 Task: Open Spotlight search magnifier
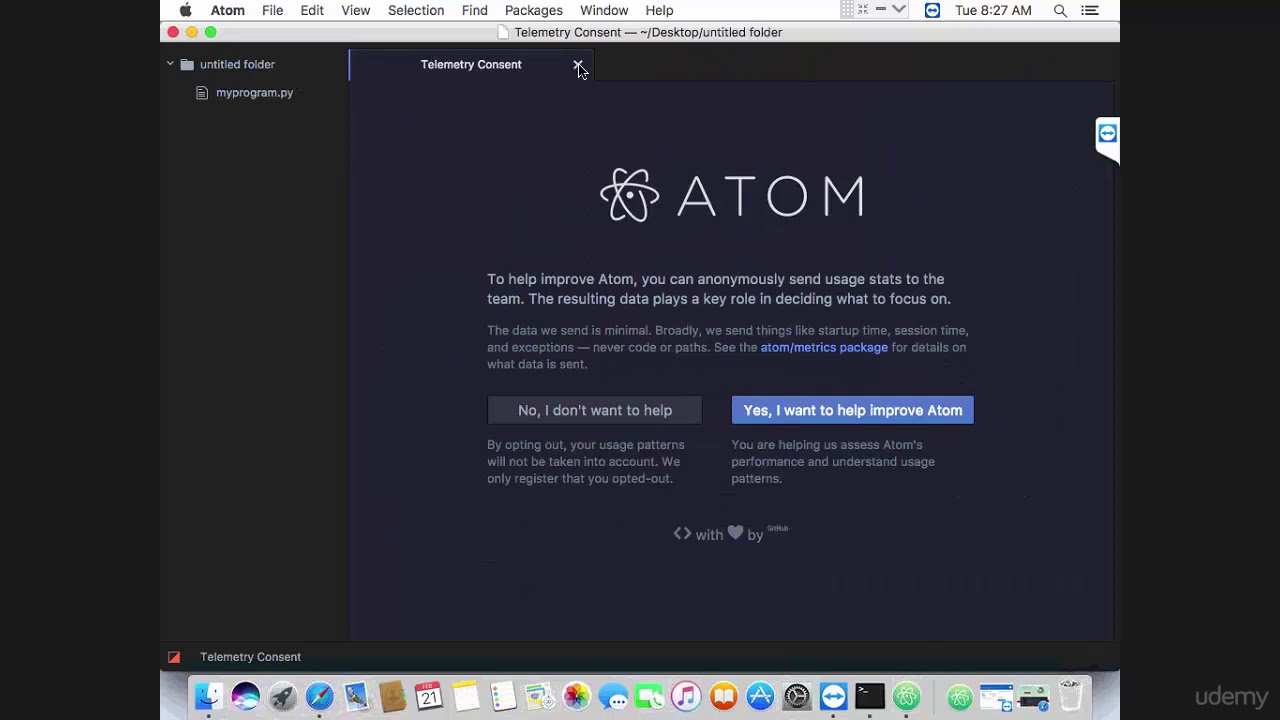click(x=1060, y=10)
